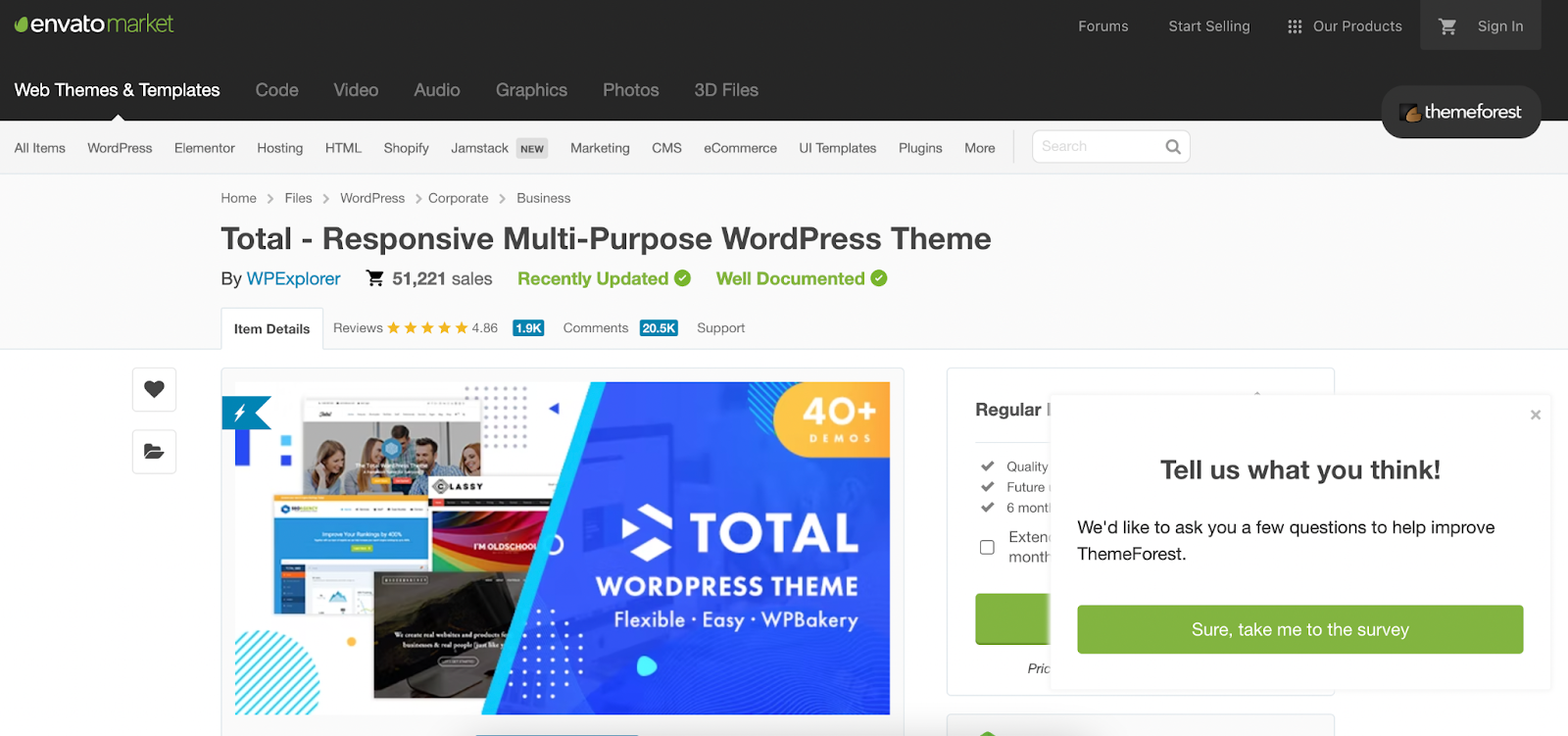Open All Items category
Viewport: 1568px width, 736px height.
[x=40, y=148]
